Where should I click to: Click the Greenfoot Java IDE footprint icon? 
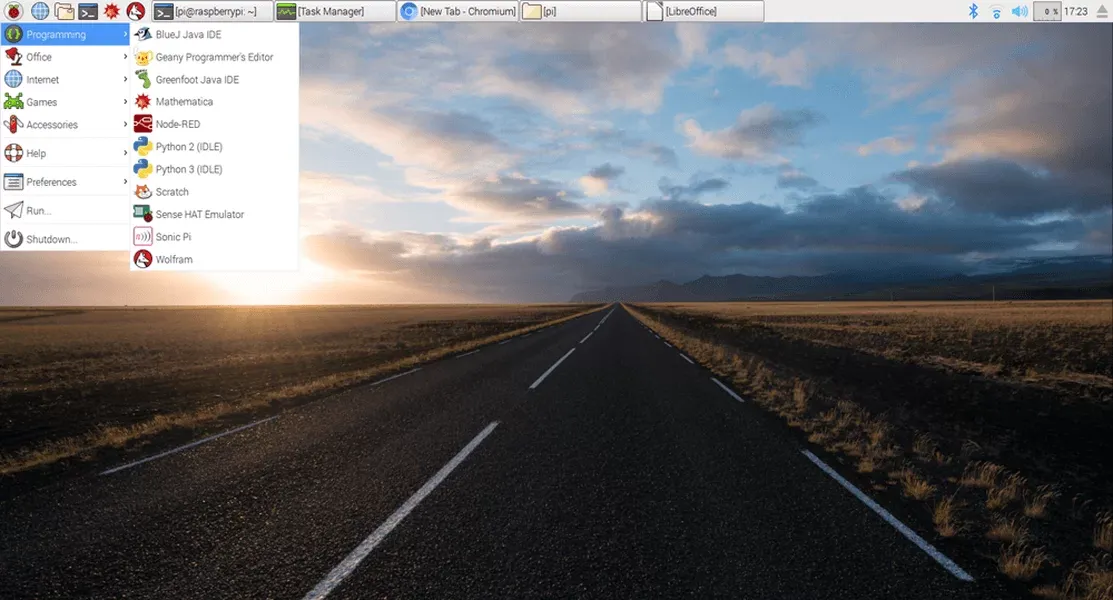click(143, 80)
